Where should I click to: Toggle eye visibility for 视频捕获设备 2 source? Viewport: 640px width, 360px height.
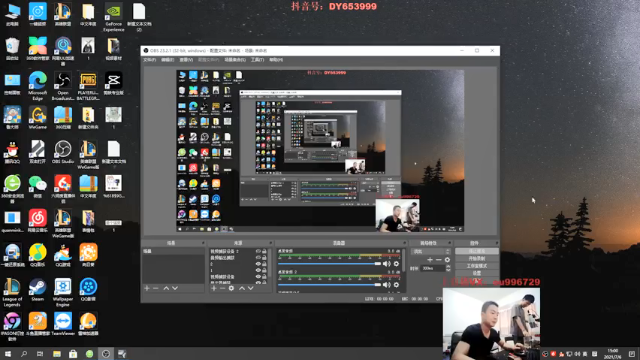tap(258, 251)
